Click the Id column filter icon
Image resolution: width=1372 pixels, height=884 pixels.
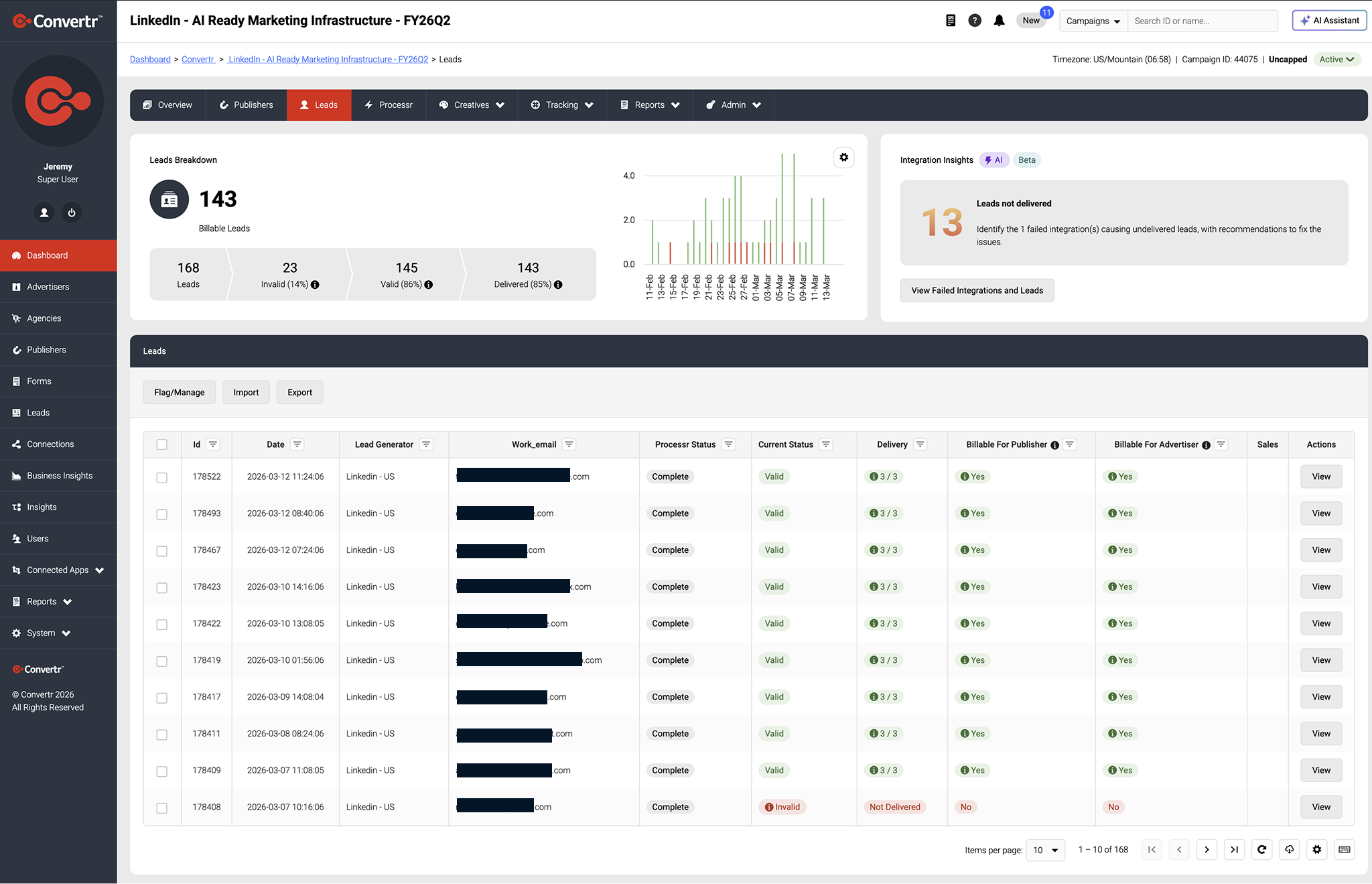213,444
